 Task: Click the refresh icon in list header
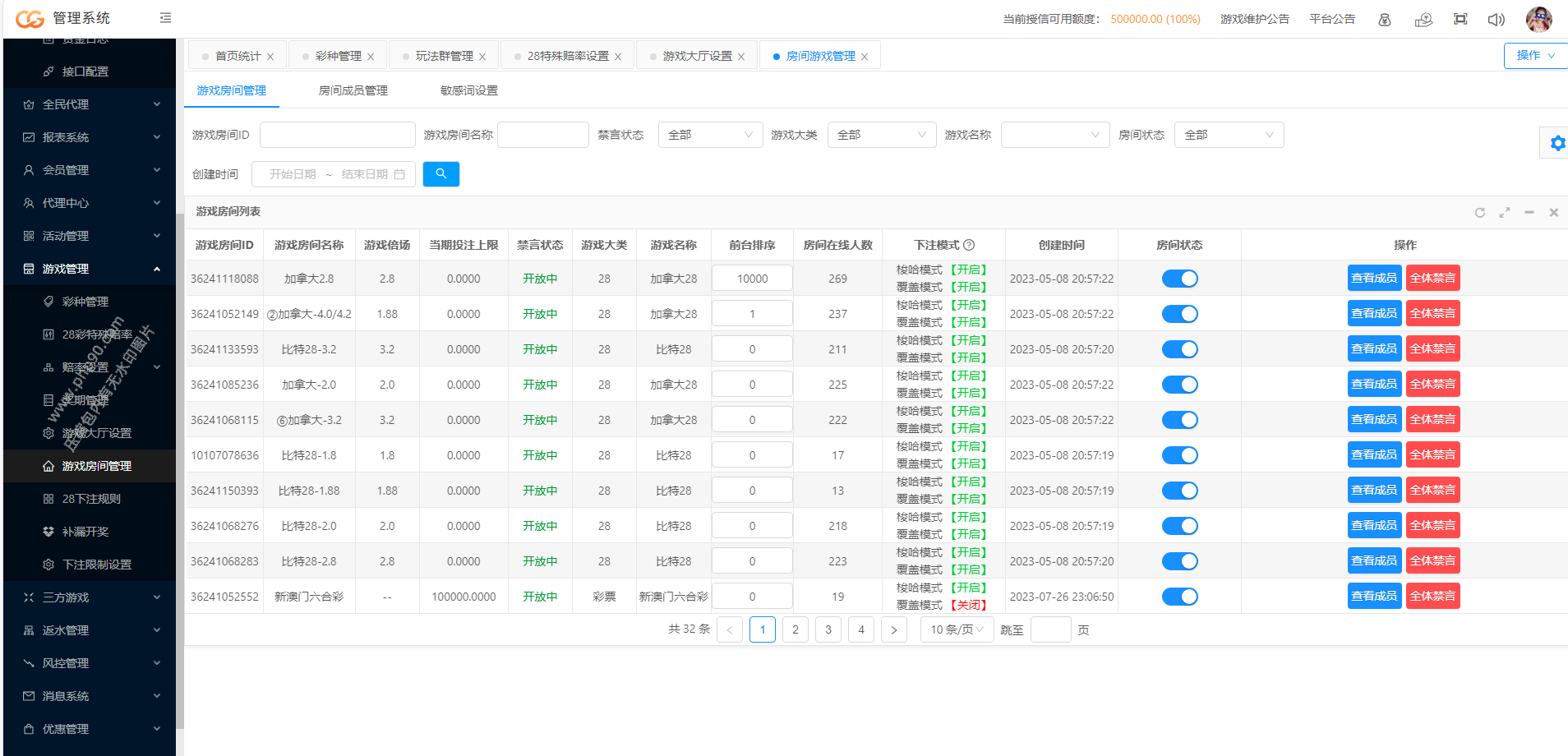coord(1479,213)
